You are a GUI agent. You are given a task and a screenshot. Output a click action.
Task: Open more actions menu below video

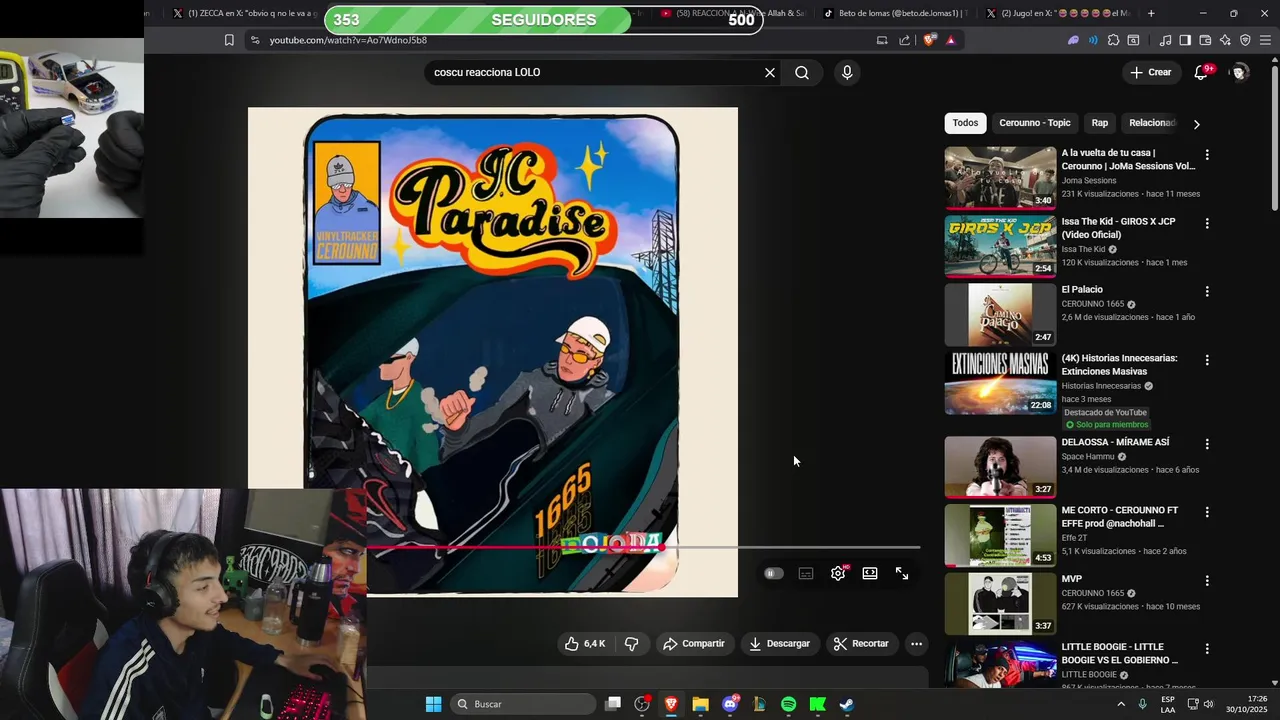(x=916, y=644)
